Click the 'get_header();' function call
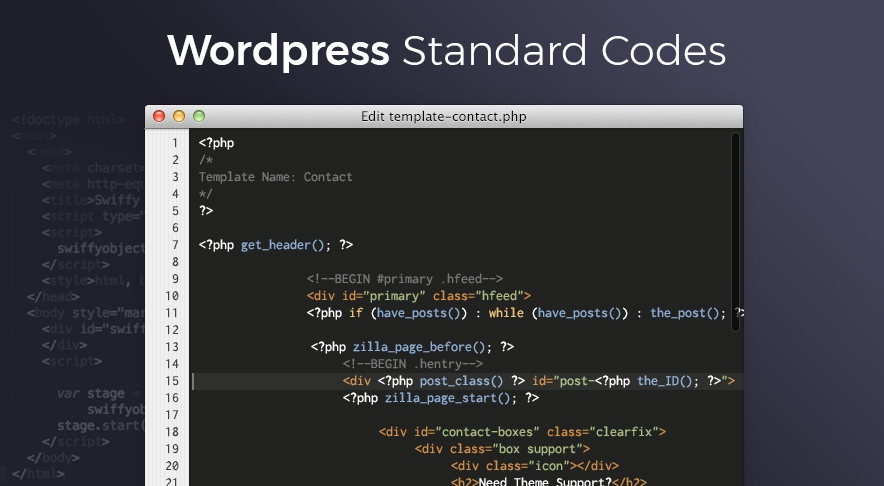884x486 pixels. 286,245
